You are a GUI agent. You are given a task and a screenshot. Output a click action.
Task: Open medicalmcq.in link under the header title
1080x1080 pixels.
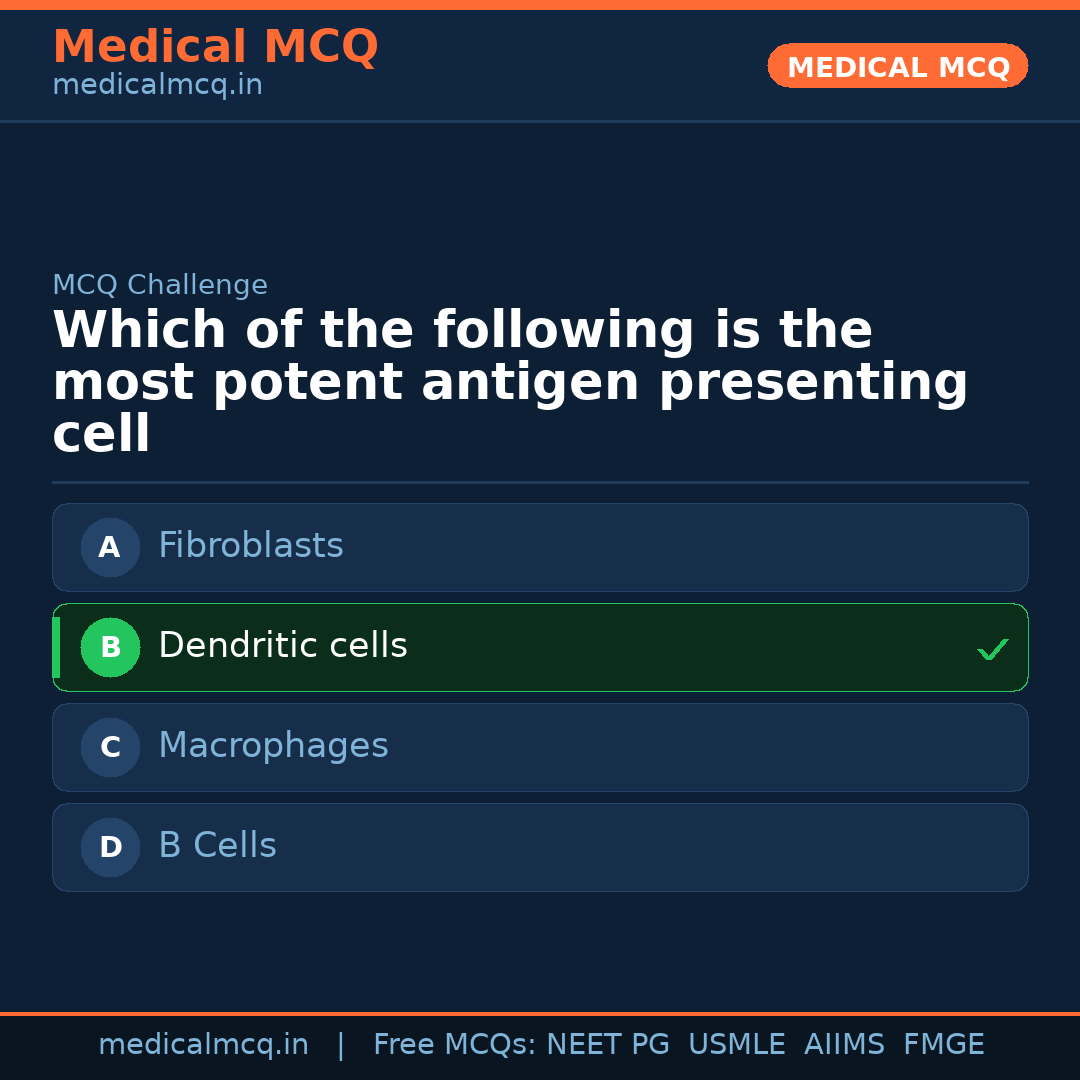point(157,86)
